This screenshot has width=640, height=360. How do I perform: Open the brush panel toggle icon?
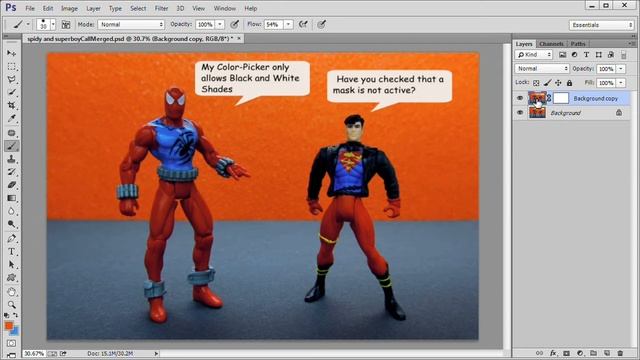pyautogui.click(x=66, y=24)
